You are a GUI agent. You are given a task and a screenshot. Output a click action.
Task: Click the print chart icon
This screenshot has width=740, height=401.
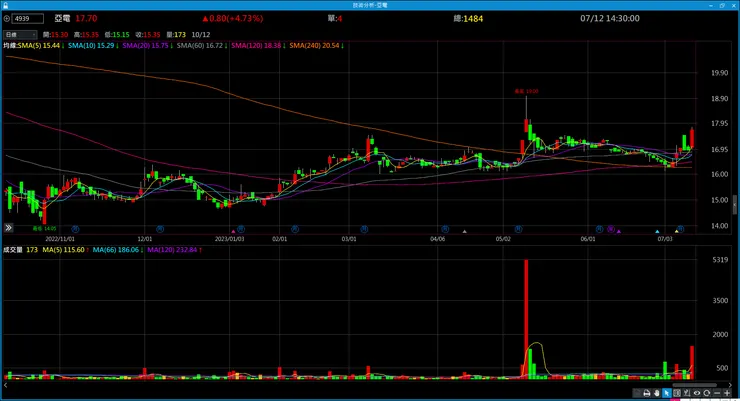click(647, 393)
